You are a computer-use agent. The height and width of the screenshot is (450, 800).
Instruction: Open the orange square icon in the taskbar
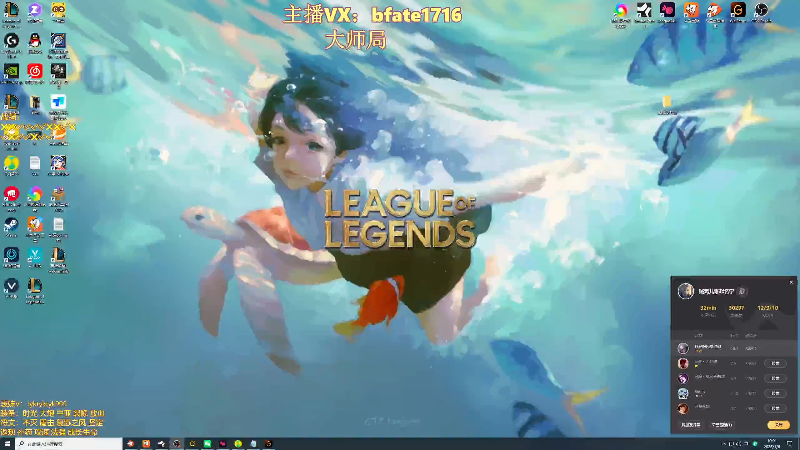(146, 444)
